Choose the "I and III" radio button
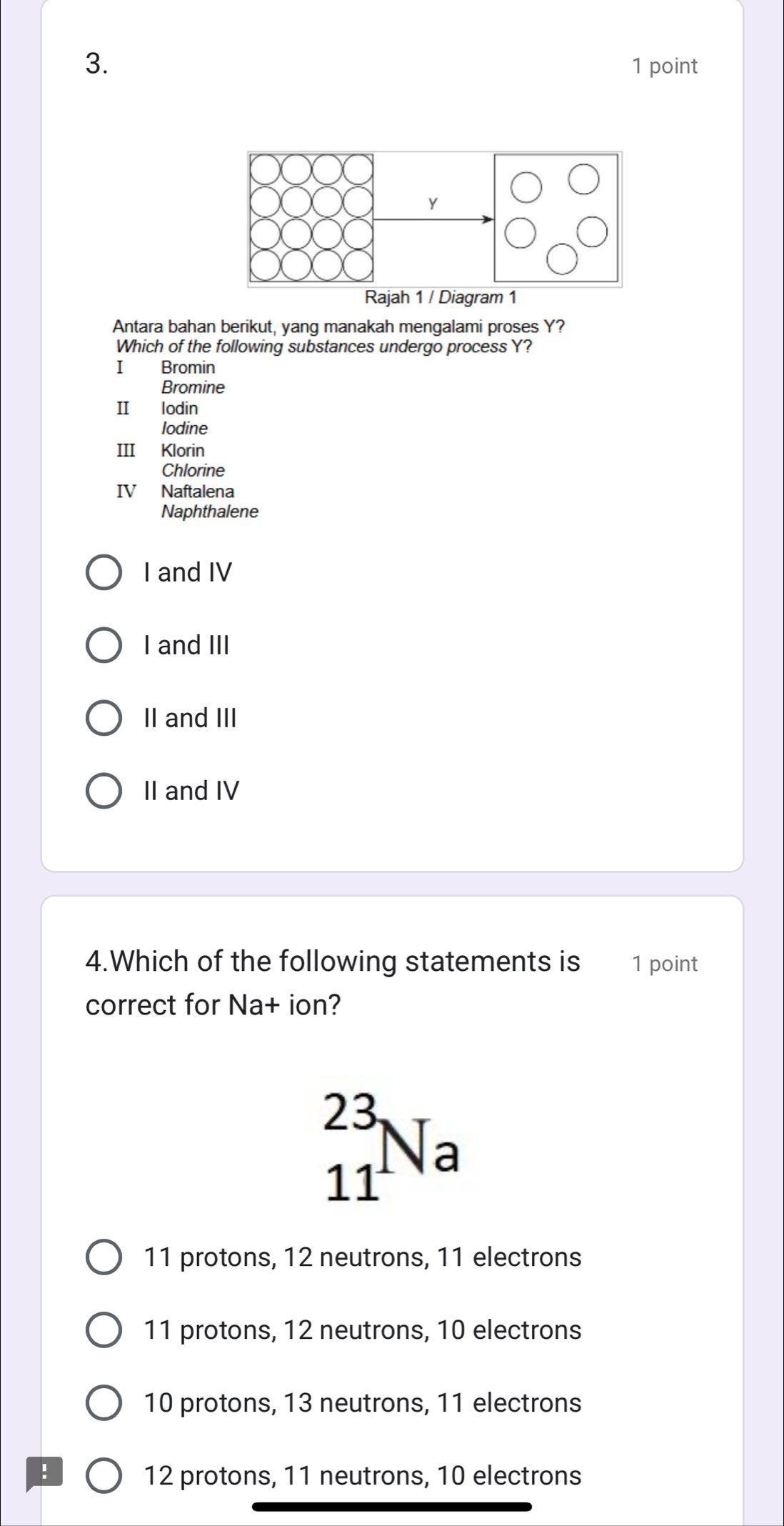 click(104, 646)
